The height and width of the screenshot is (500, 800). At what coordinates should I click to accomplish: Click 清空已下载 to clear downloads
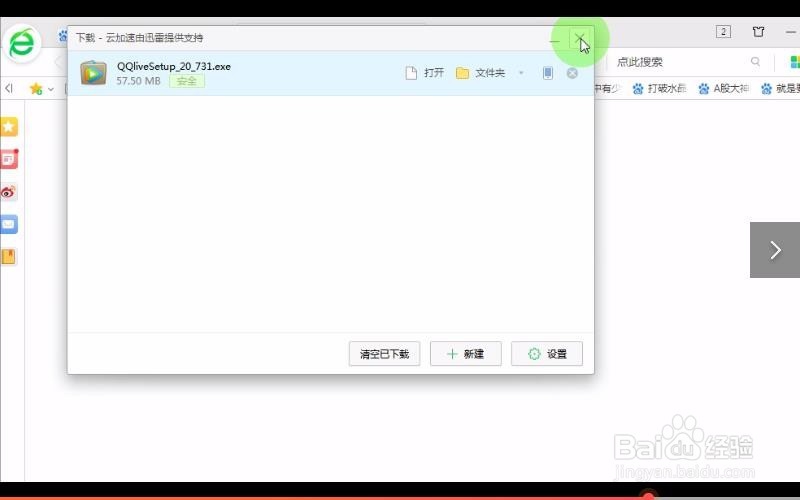(x=384, y=354)
